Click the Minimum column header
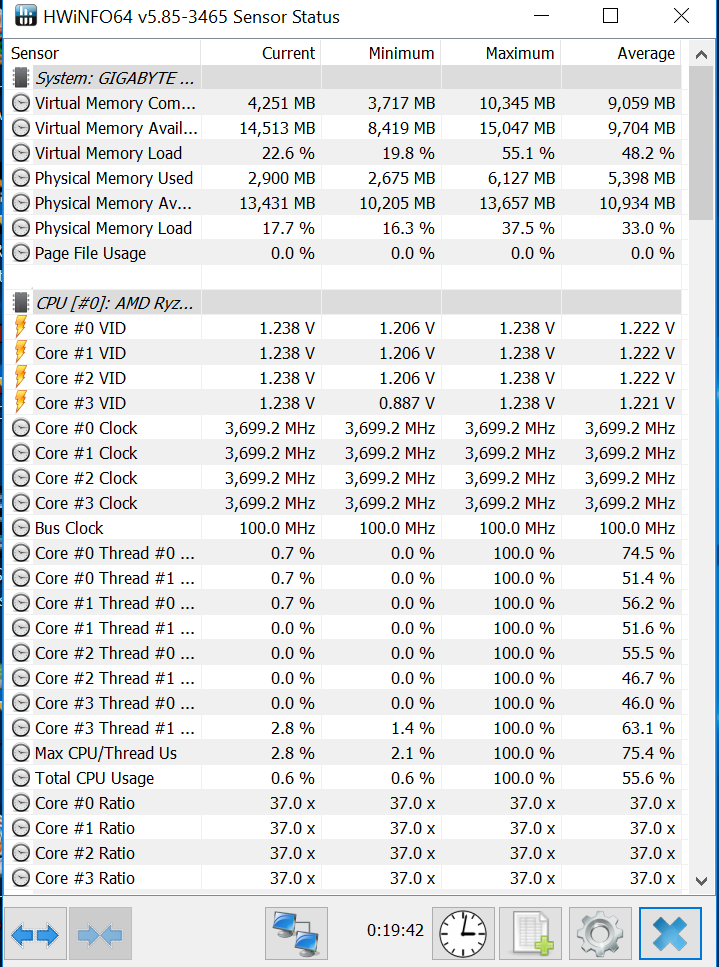 (382, 53)
